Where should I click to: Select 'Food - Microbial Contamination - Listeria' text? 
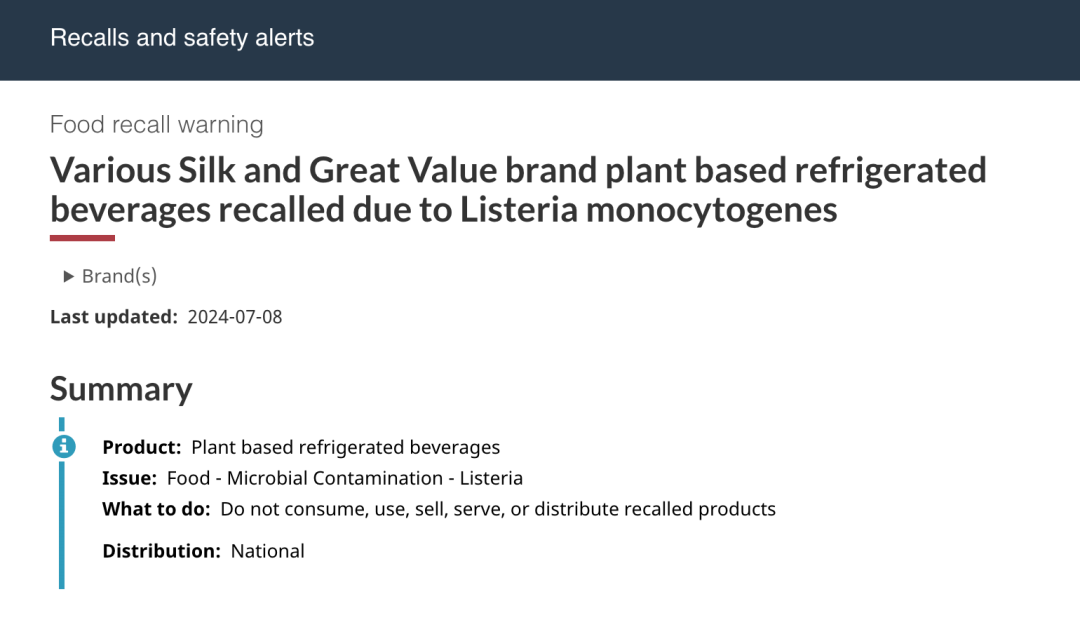(x=345, y=478)
